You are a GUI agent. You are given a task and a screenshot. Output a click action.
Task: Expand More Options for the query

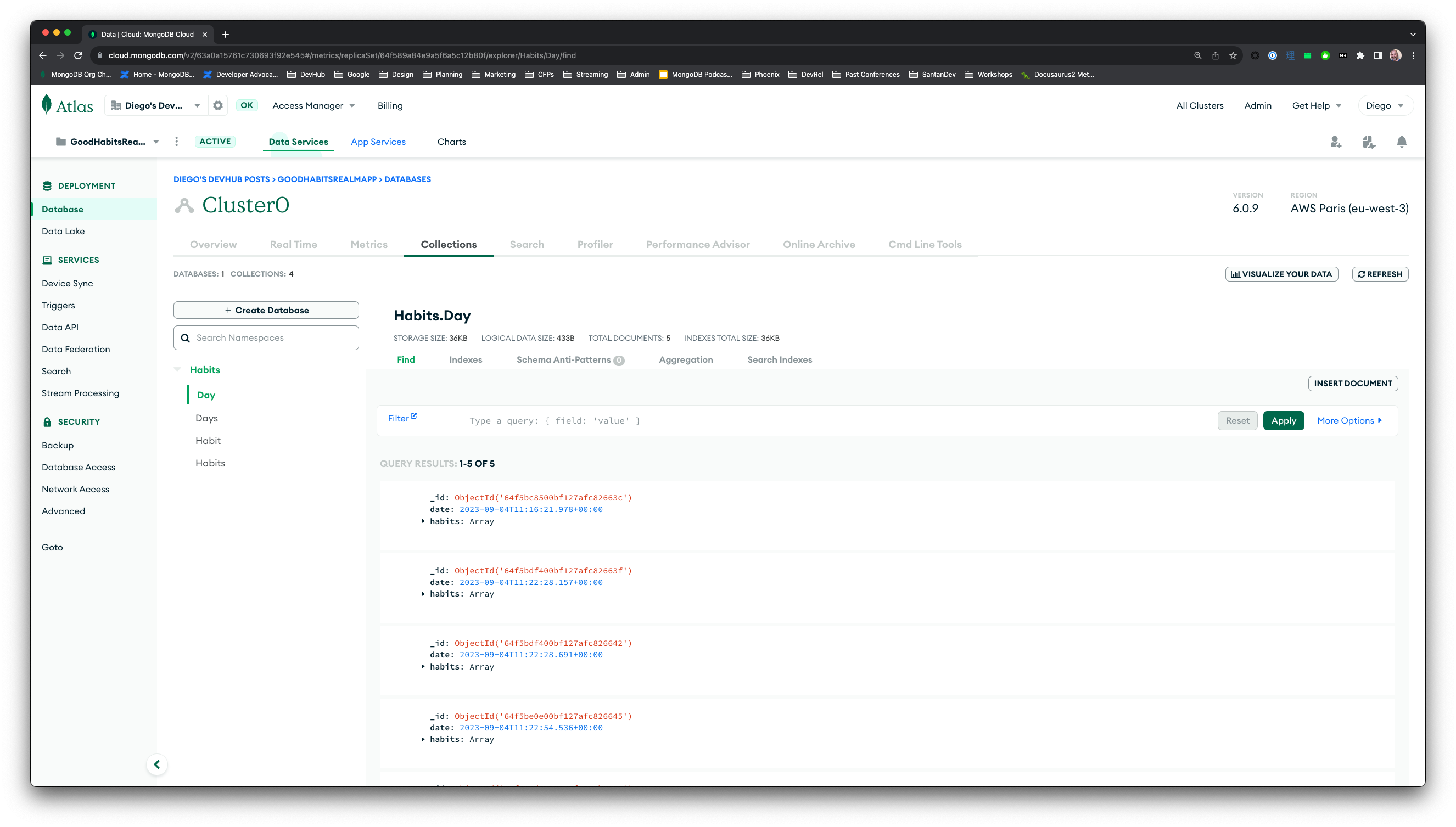1350,420
